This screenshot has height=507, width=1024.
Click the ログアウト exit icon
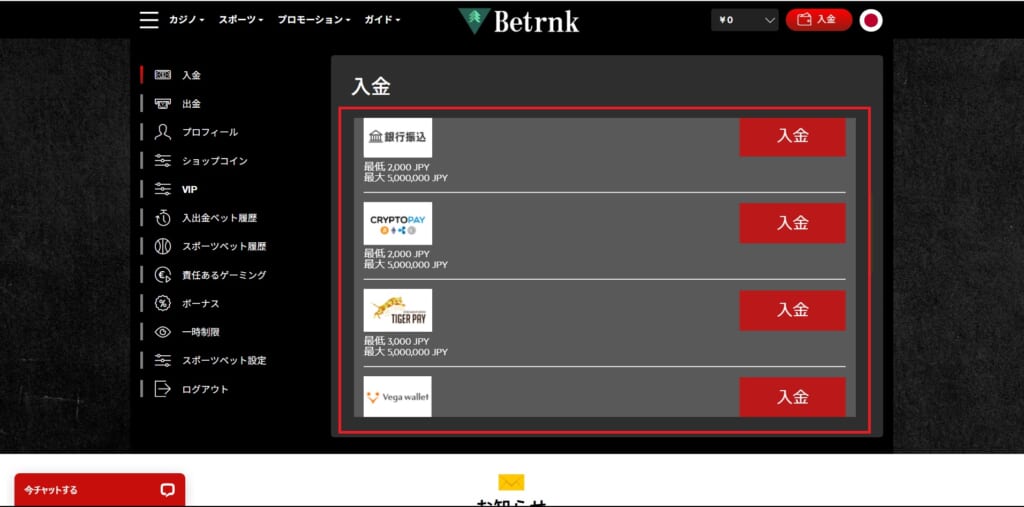coord(163,389)
